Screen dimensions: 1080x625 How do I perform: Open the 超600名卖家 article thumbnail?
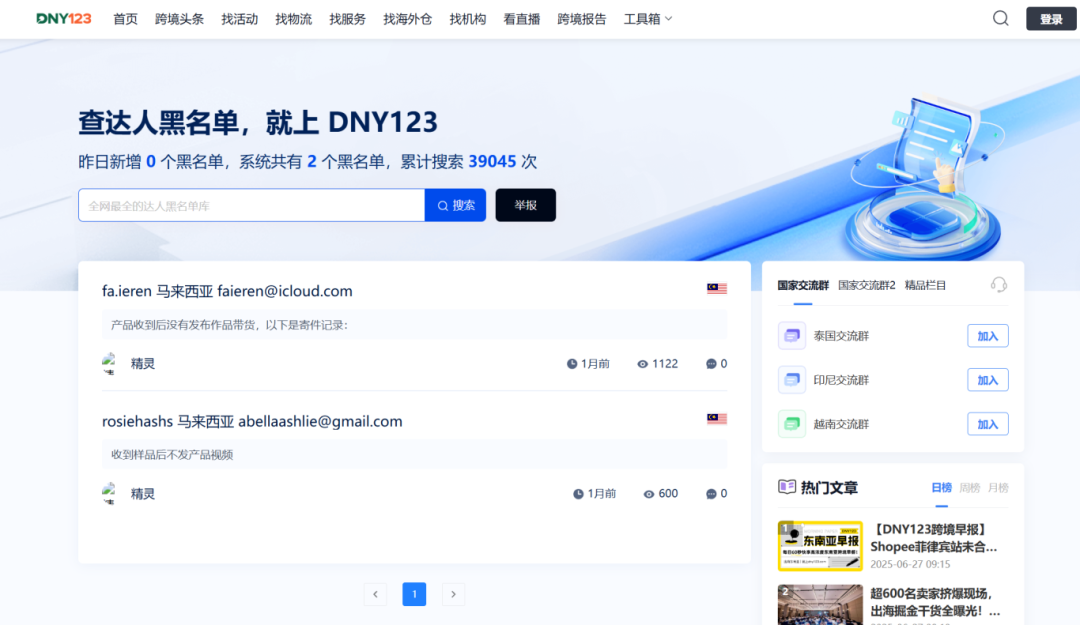[x=820, y=605]
